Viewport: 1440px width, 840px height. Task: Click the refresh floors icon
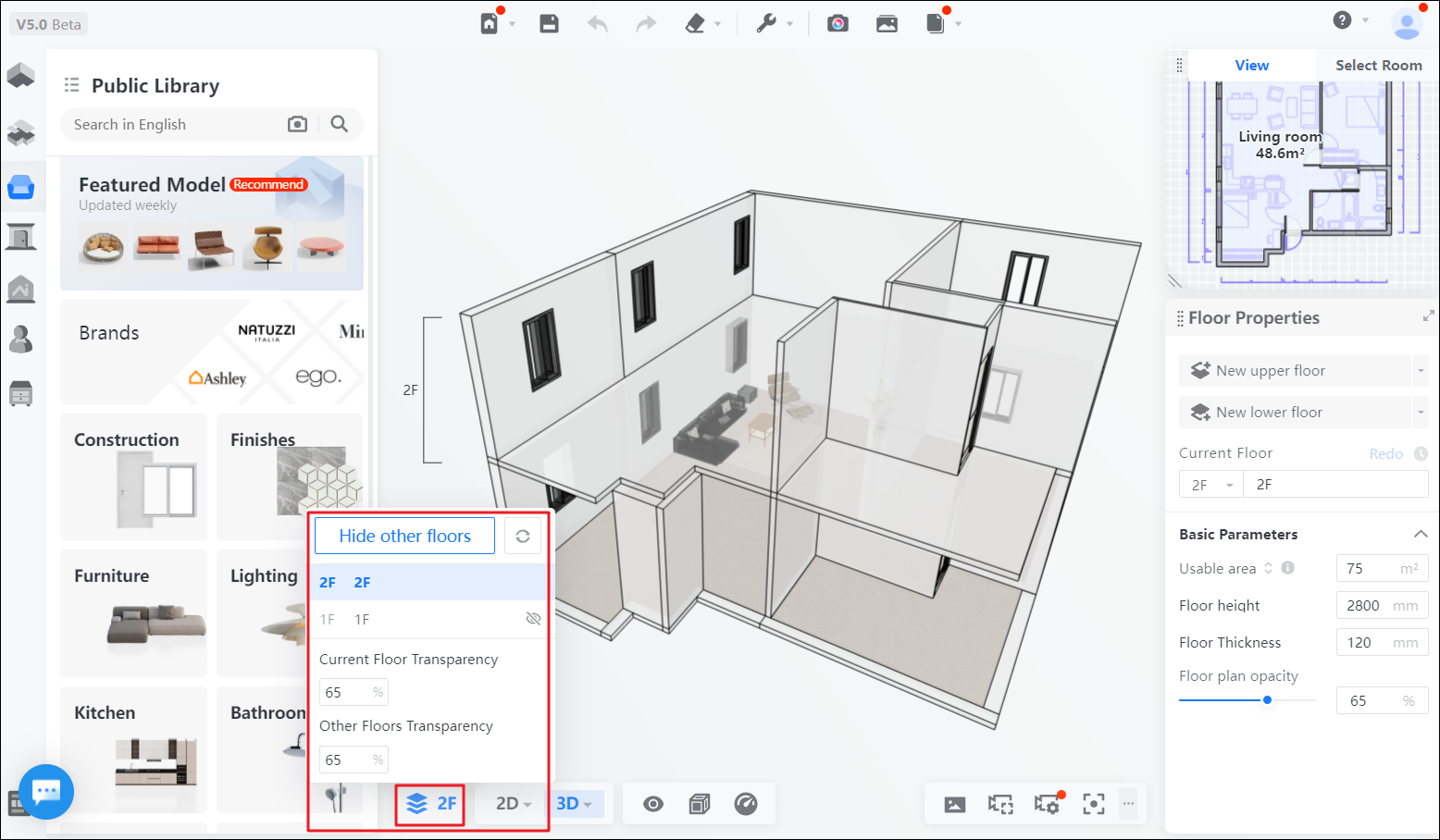point(523,537)
